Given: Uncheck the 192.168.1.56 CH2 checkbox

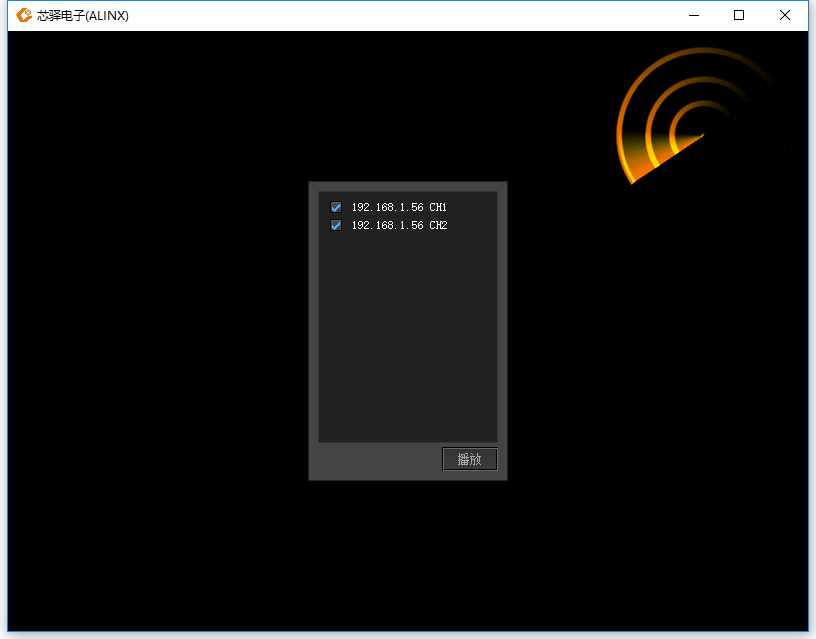Looking at the screenshot, I should 336,225.
